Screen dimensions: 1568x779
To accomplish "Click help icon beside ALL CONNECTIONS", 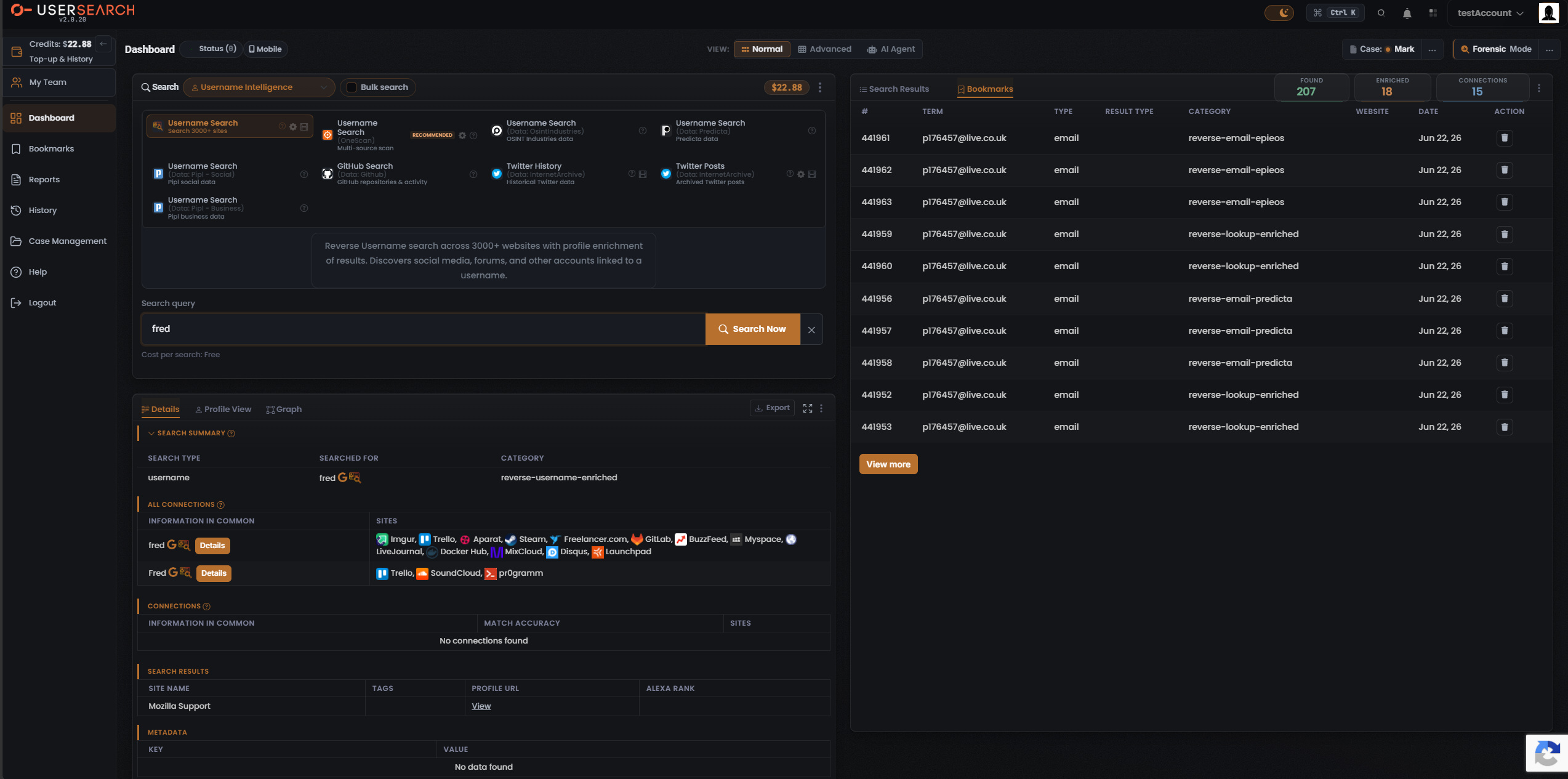I will (x=220, y=505).
